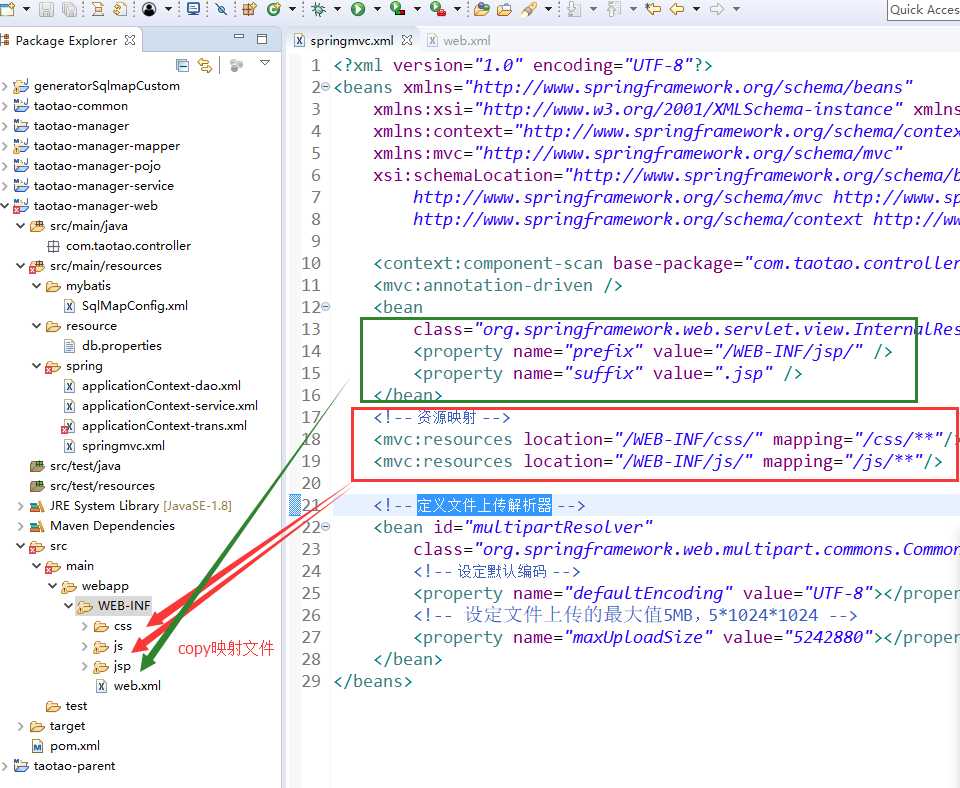Open the Back history dropdown arrow
This screenshot has height=788, width=960.
(x=697, y=9)
